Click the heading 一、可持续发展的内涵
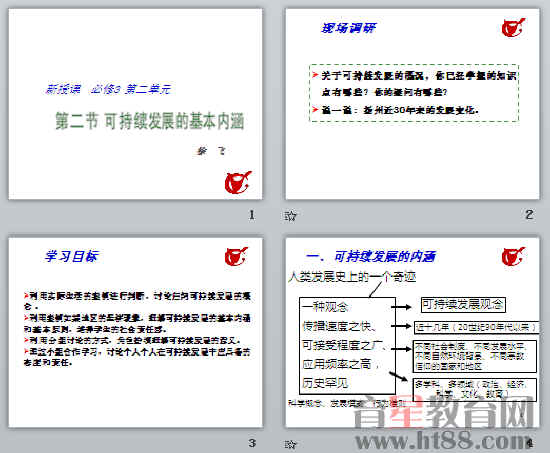The width and height of the screenshot is (550, 453). (370, 257)
